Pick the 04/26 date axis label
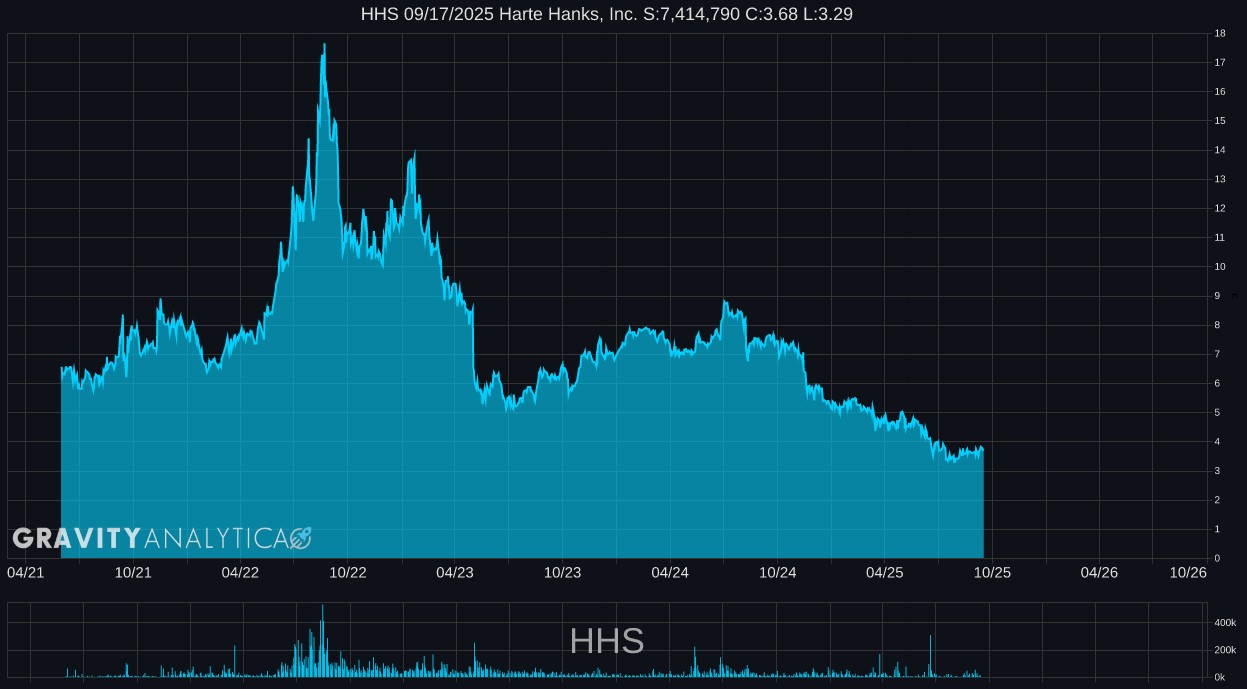 (1099, 572)
